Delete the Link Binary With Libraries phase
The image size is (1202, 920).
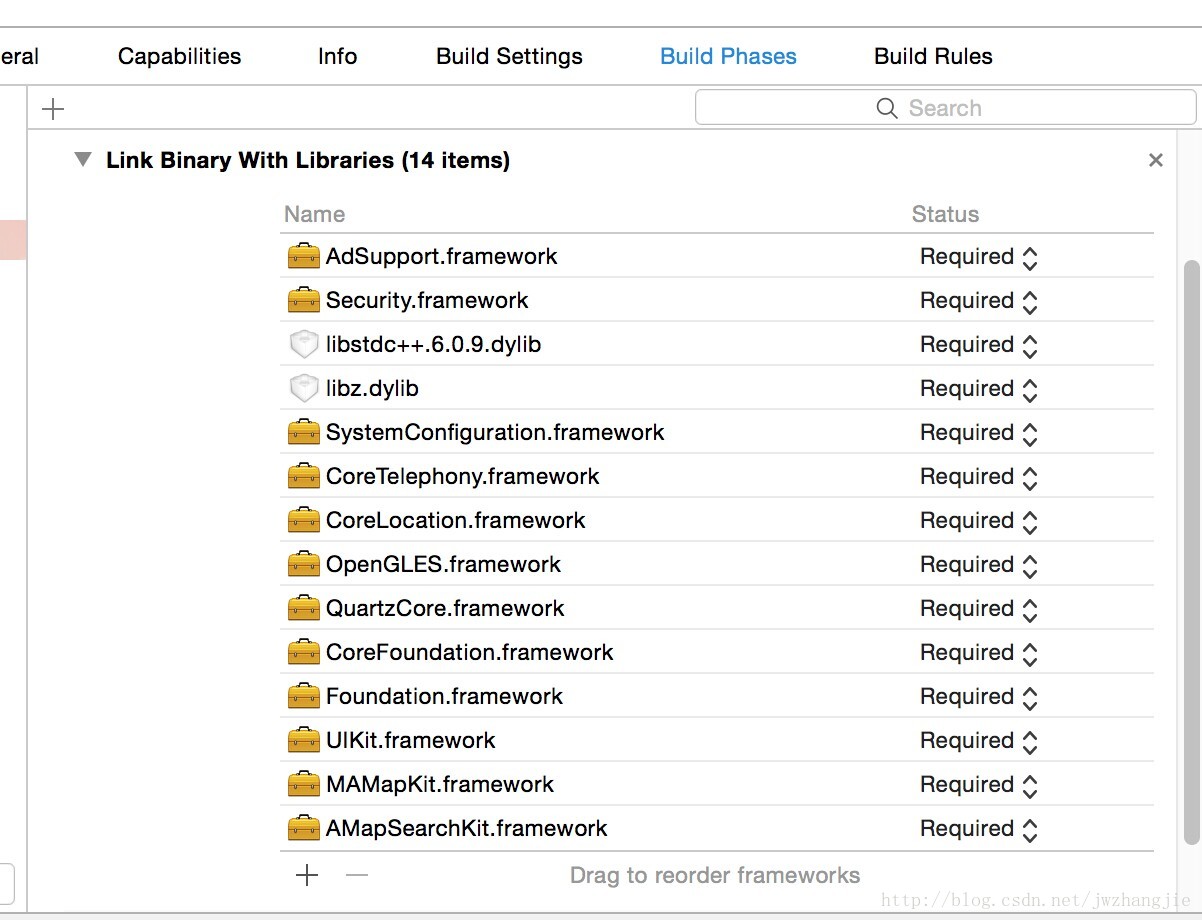(1156, 160)
